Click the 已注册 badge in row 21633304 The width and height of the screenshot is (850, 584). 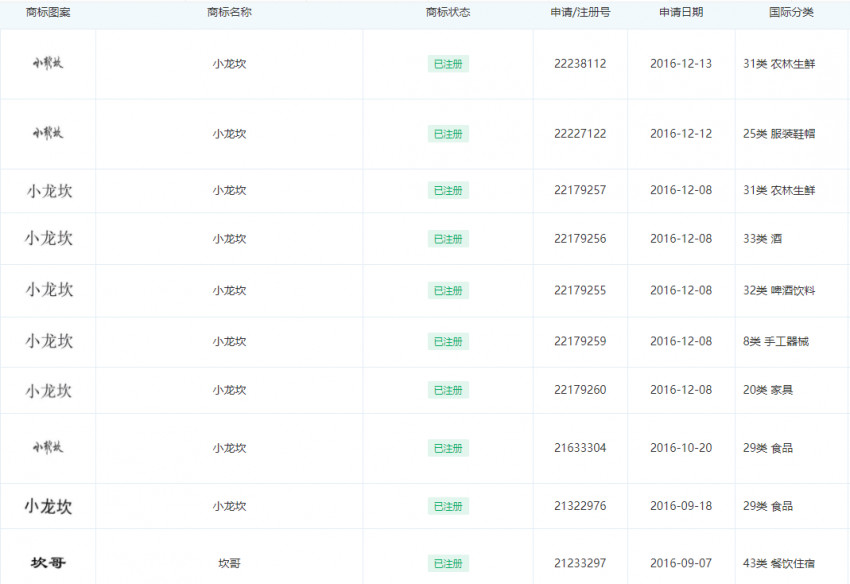point(448,448)
